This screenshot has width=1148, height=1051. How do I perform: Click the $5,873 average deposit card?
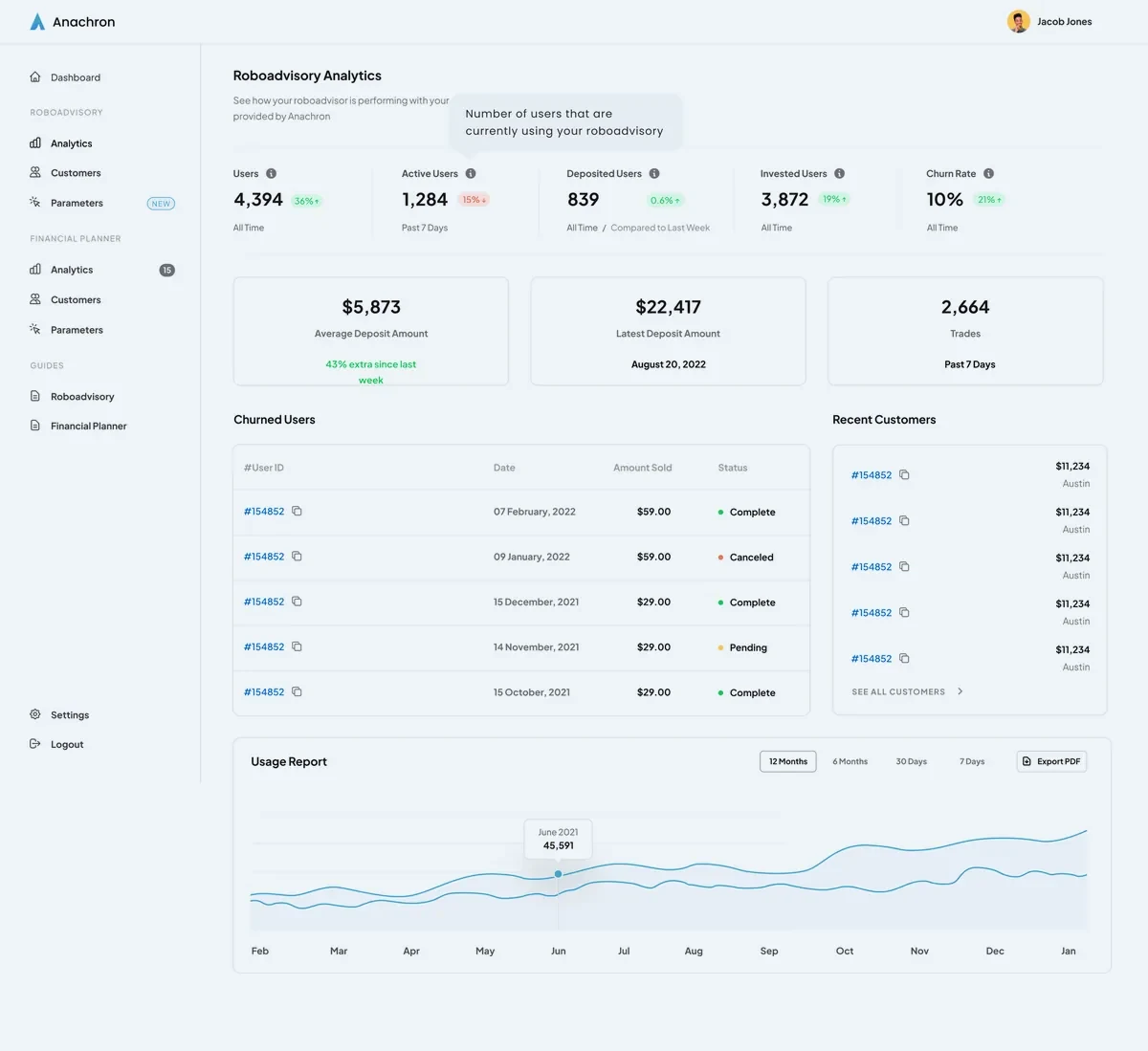(371, 331)
